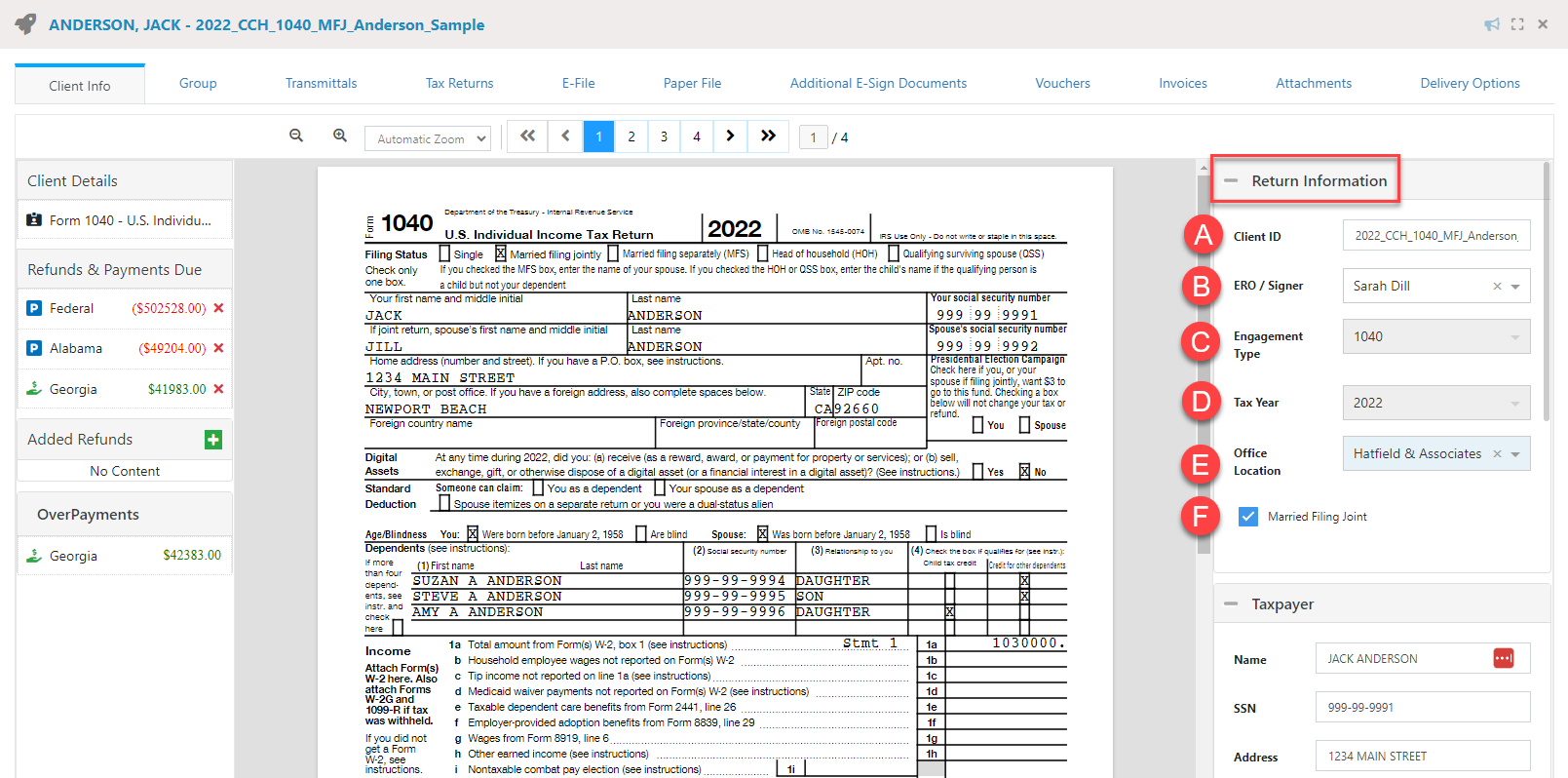
Task: Open the announcements megaphone icon
Action: (1492, 24)
